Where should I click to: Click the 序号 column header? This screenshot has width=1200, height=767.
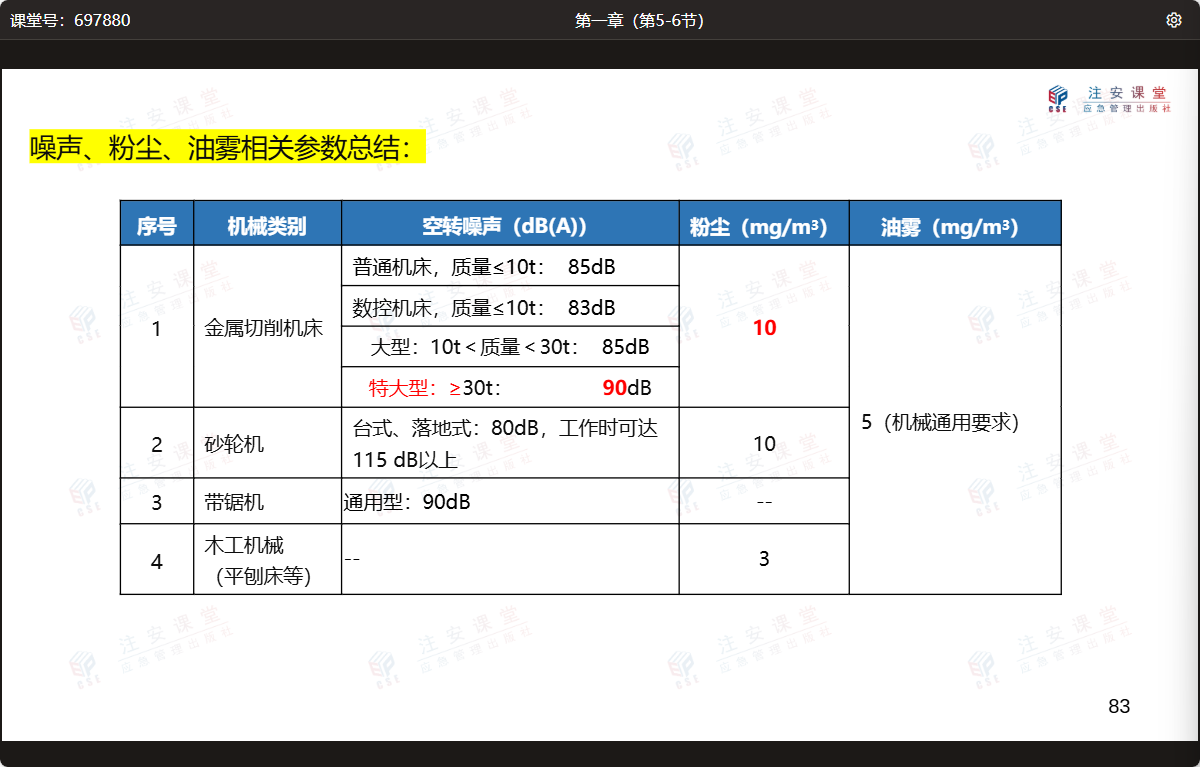[157, 226]
